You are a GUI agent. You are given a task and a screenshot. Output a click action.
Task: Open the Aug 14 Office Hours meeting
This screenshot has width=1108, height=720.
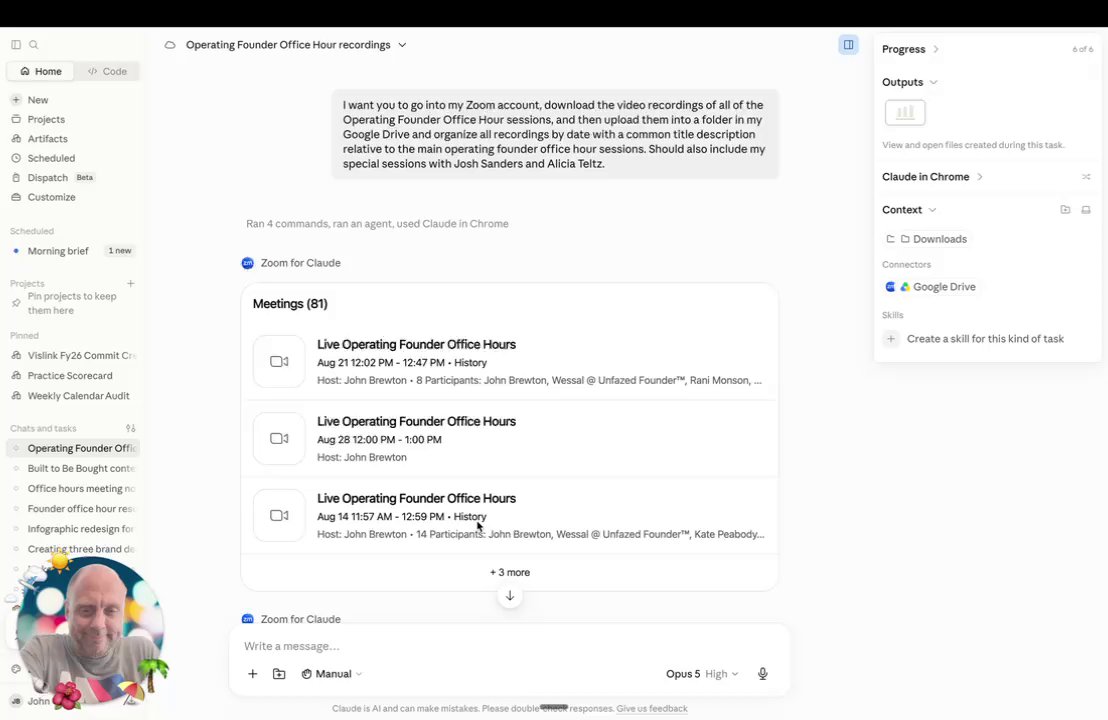509,516
